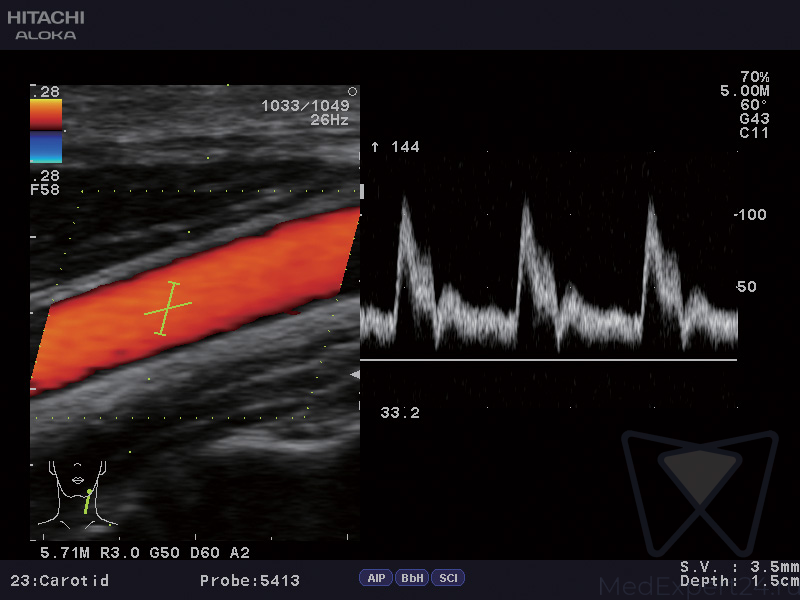Click the green sample volume caliper cross
The width and height of the screenshot is (800, 600).
click(168, 308)
